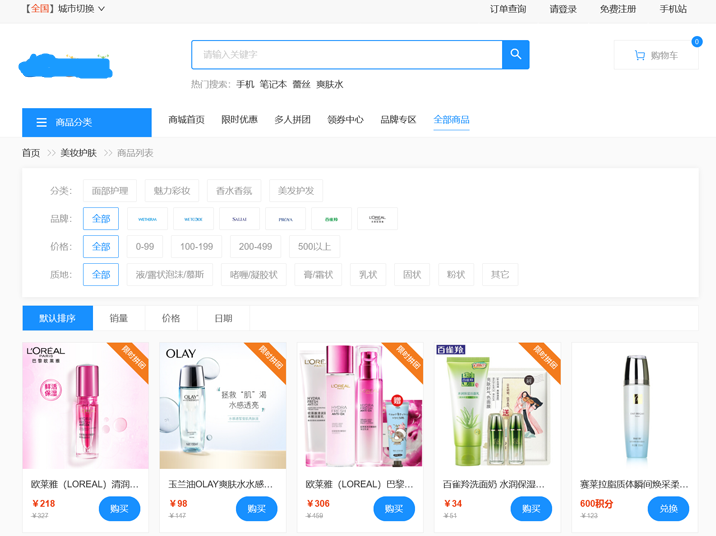Select the green 百雀羚 brand logo filter

tap(332, 219)
